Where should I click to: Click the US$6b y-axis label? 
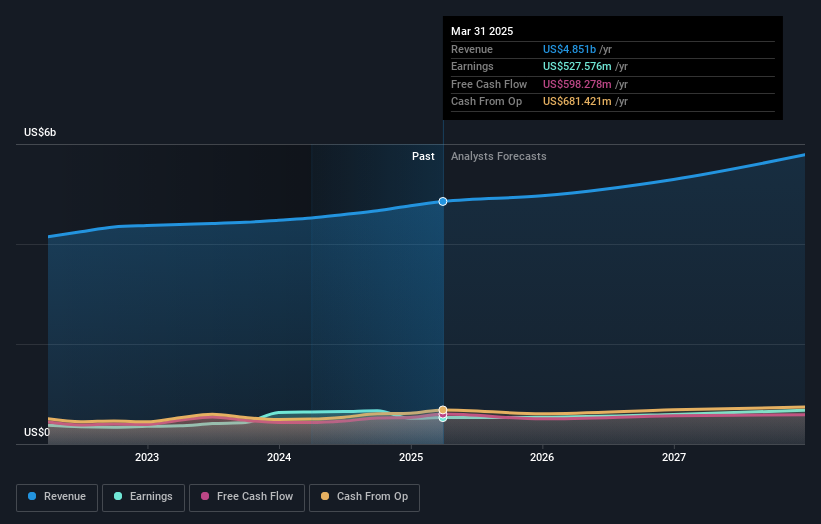point(40,132)
